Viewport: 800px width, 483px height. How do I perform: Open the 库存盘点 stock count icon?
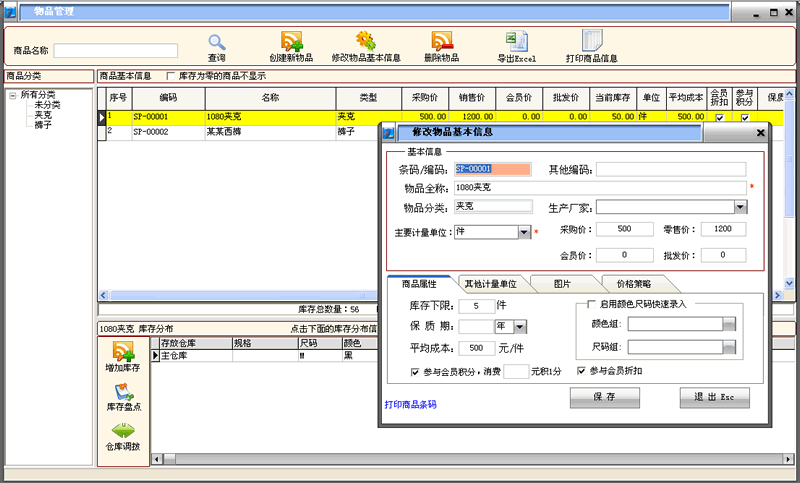pyautogui.click(x=123, y=392)
